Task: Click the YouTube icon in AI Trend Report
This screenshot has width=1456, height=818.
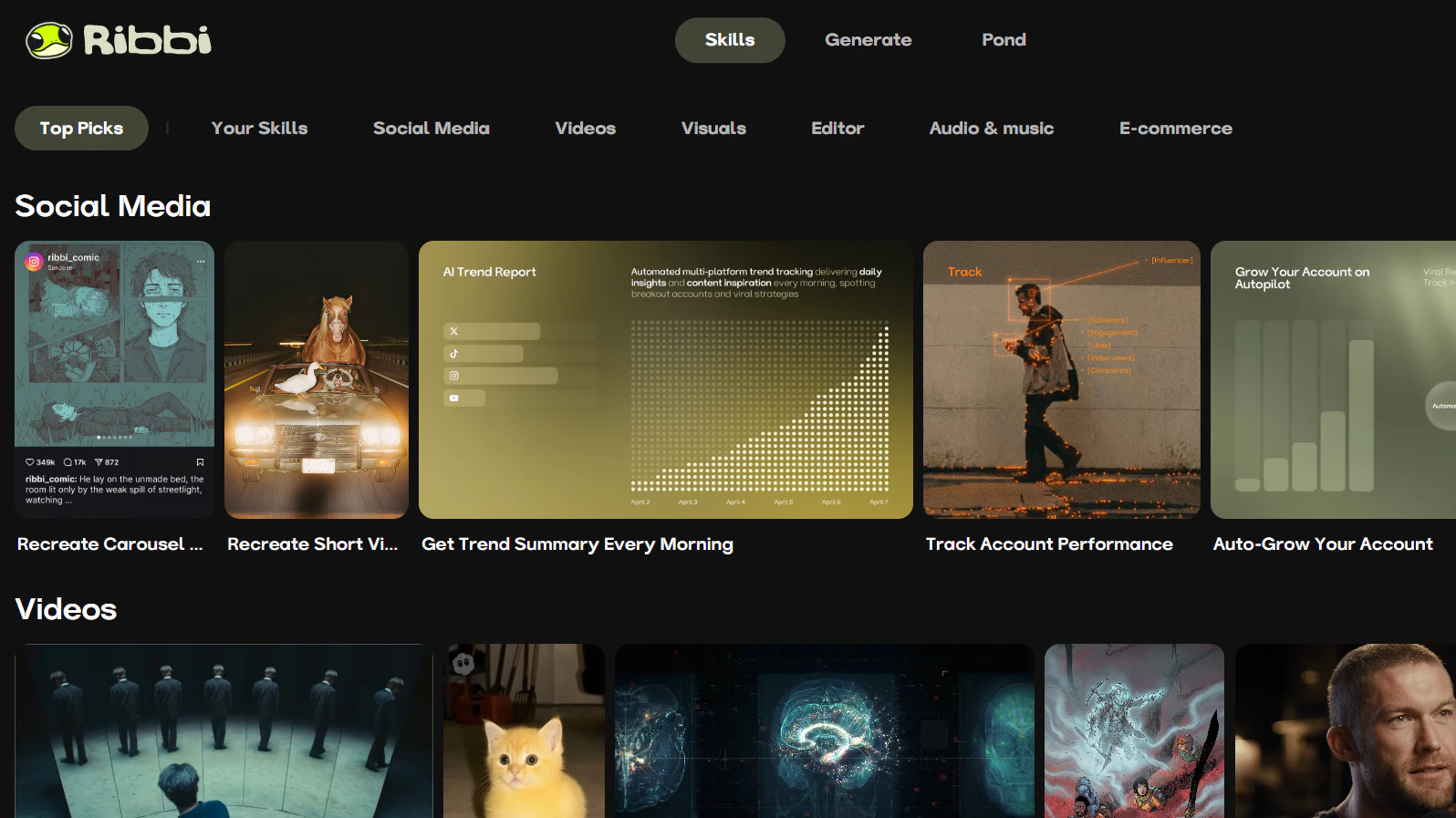Action: 453,398
